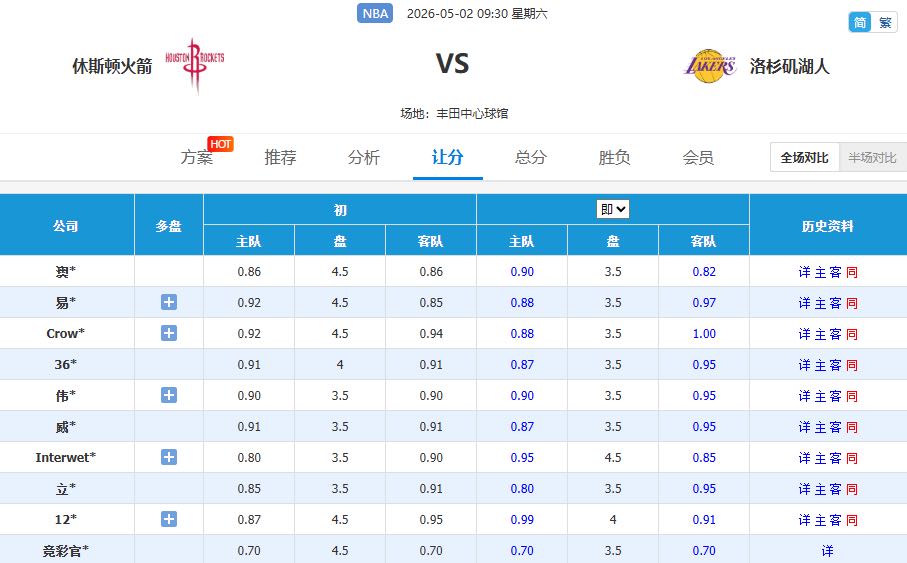This screenshot has width=907, height=563.
Task: Click venue text 丰田中心球馆
Action: [x=472, y=113]
